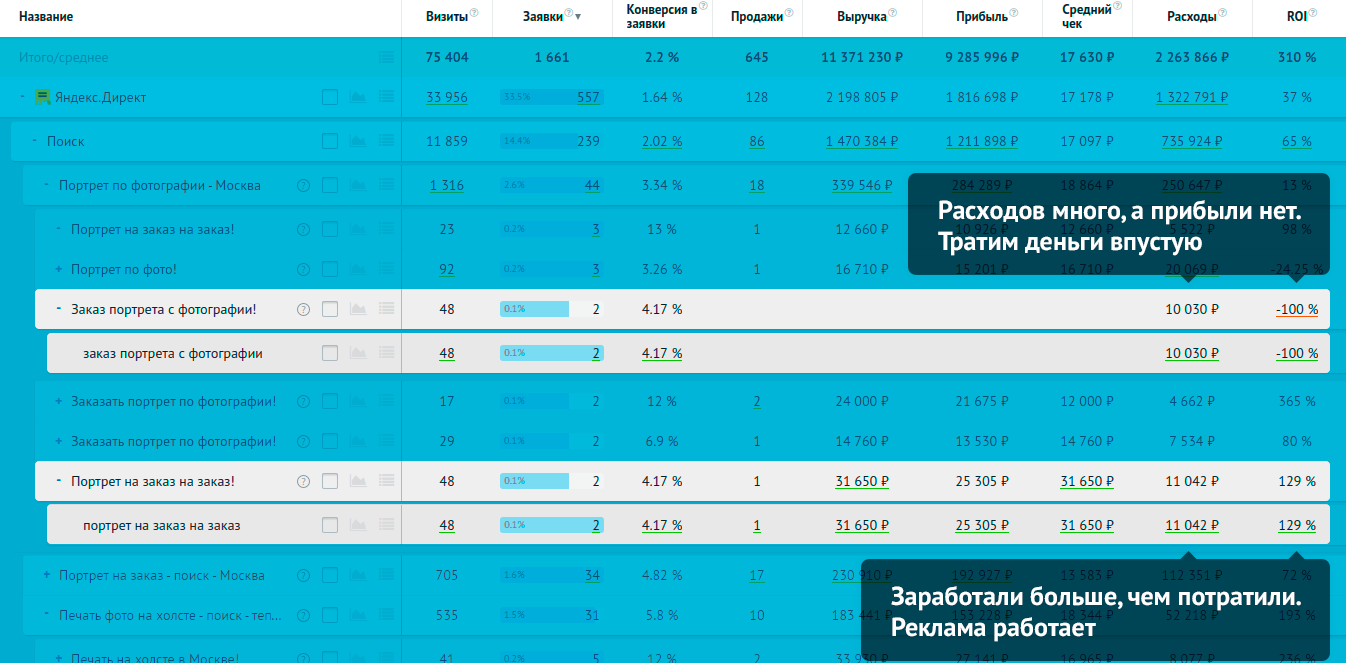1346x663 pixels.
Task: Sort table by Продажи column header
Action: 756,17
